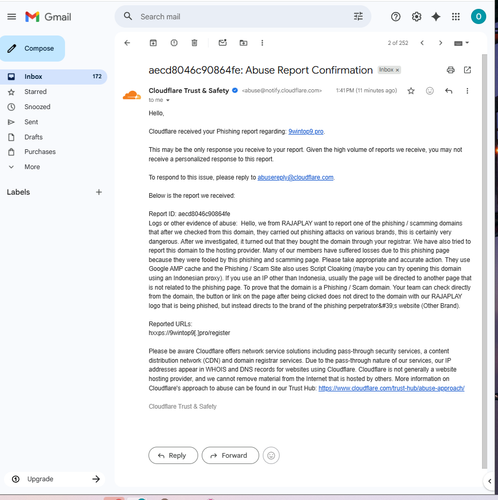Add emoji reaction next to Forward
The width and height of the screenshot is (498, 500).
click(271, 455)
